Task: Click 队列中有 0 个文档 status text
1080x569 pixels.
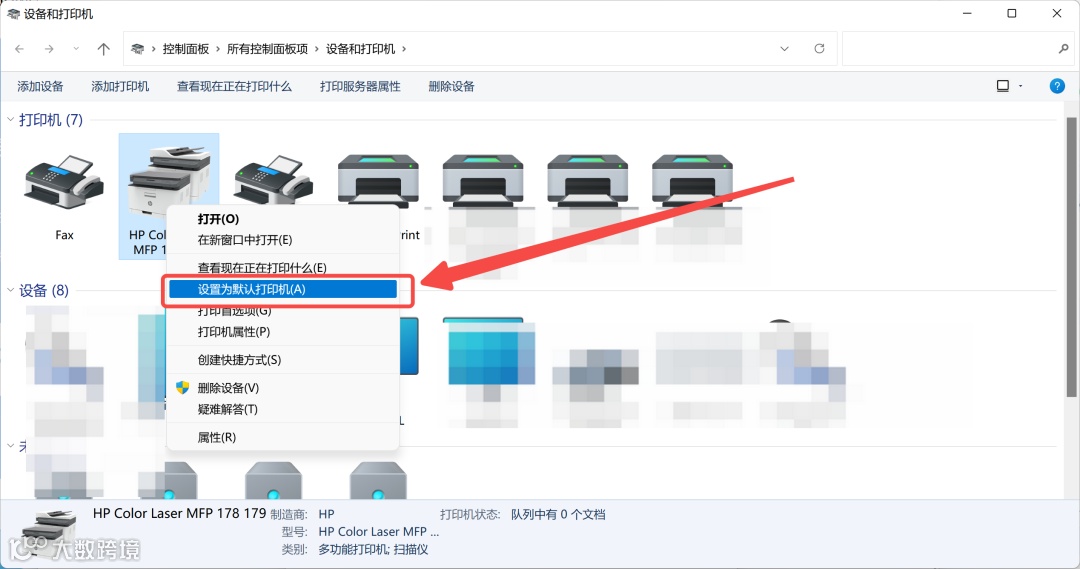Action: [558, 515]
